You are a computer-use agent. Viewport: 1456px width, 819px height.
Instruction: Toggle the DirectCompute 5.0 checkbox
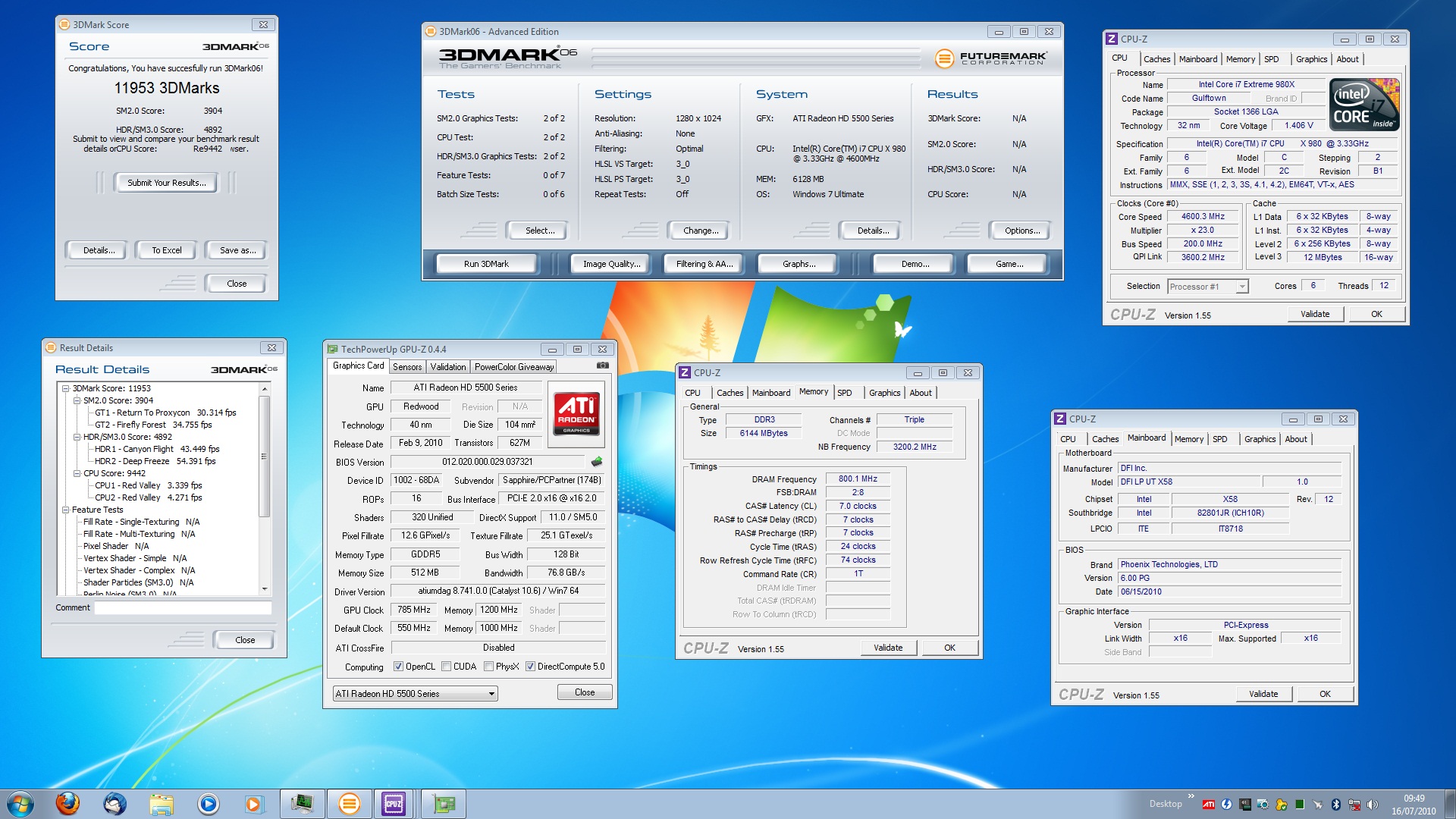pyautogui.click(x=530, y=667)
